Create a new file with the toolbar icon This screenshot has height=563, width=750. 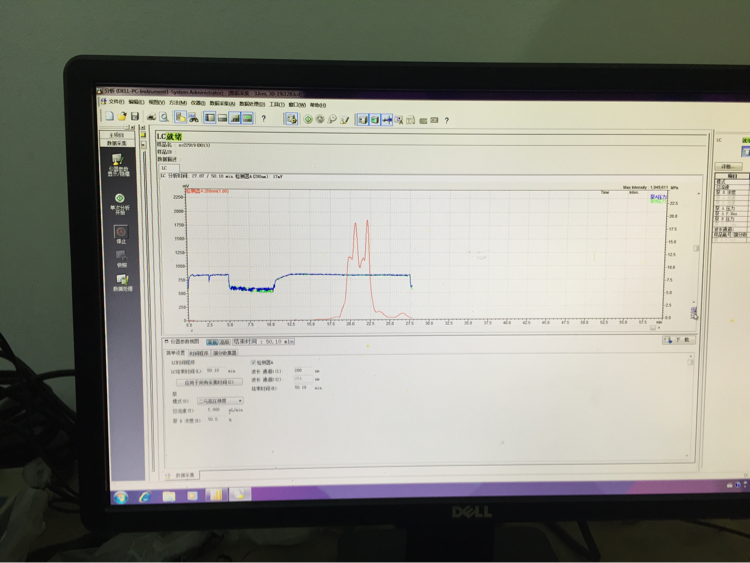(x=110, y=116)
